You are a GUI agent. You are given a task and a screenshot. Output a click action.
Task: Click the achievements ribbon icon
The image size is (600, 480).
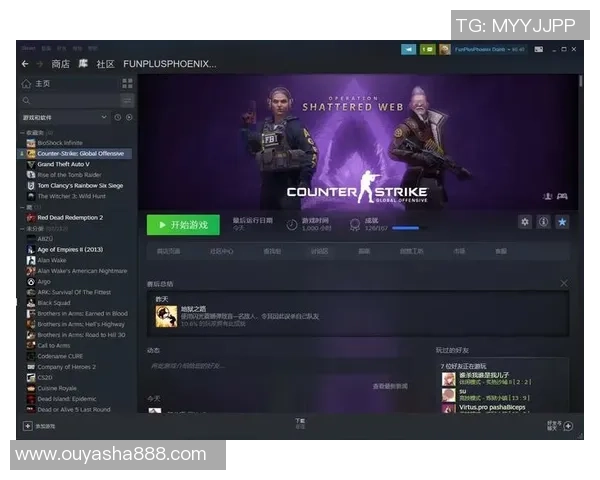point(355,224)
